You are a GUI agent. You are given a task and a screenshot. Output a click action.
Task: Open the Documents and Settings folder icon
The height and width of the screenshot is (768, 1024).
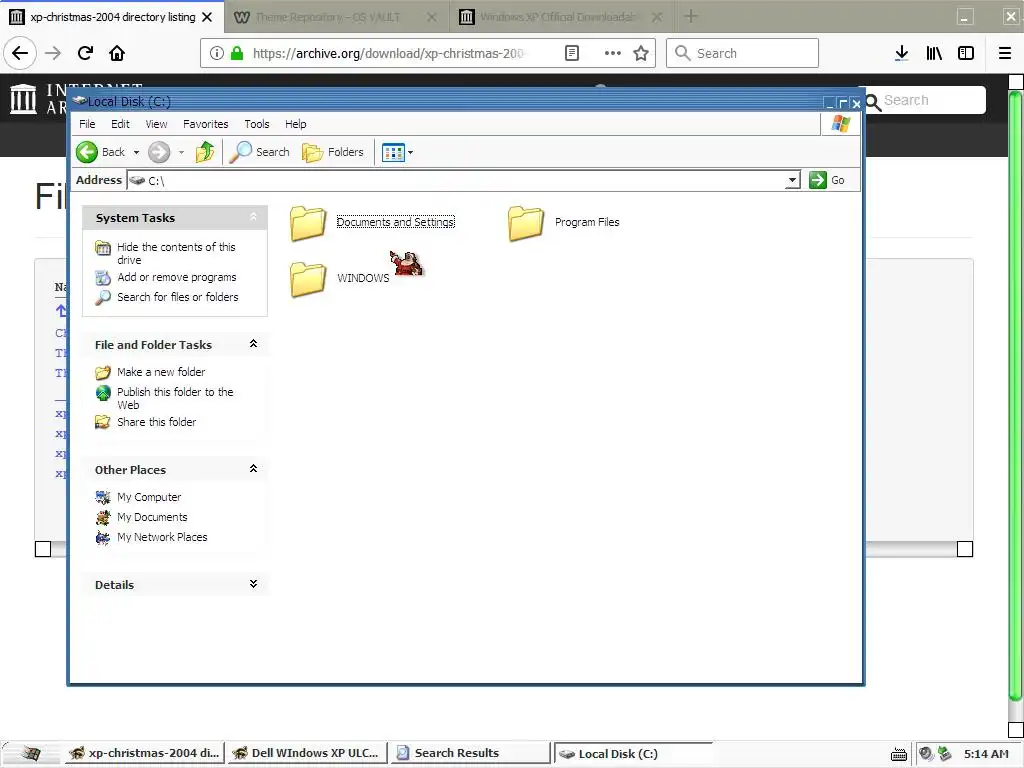click(308, 223)
